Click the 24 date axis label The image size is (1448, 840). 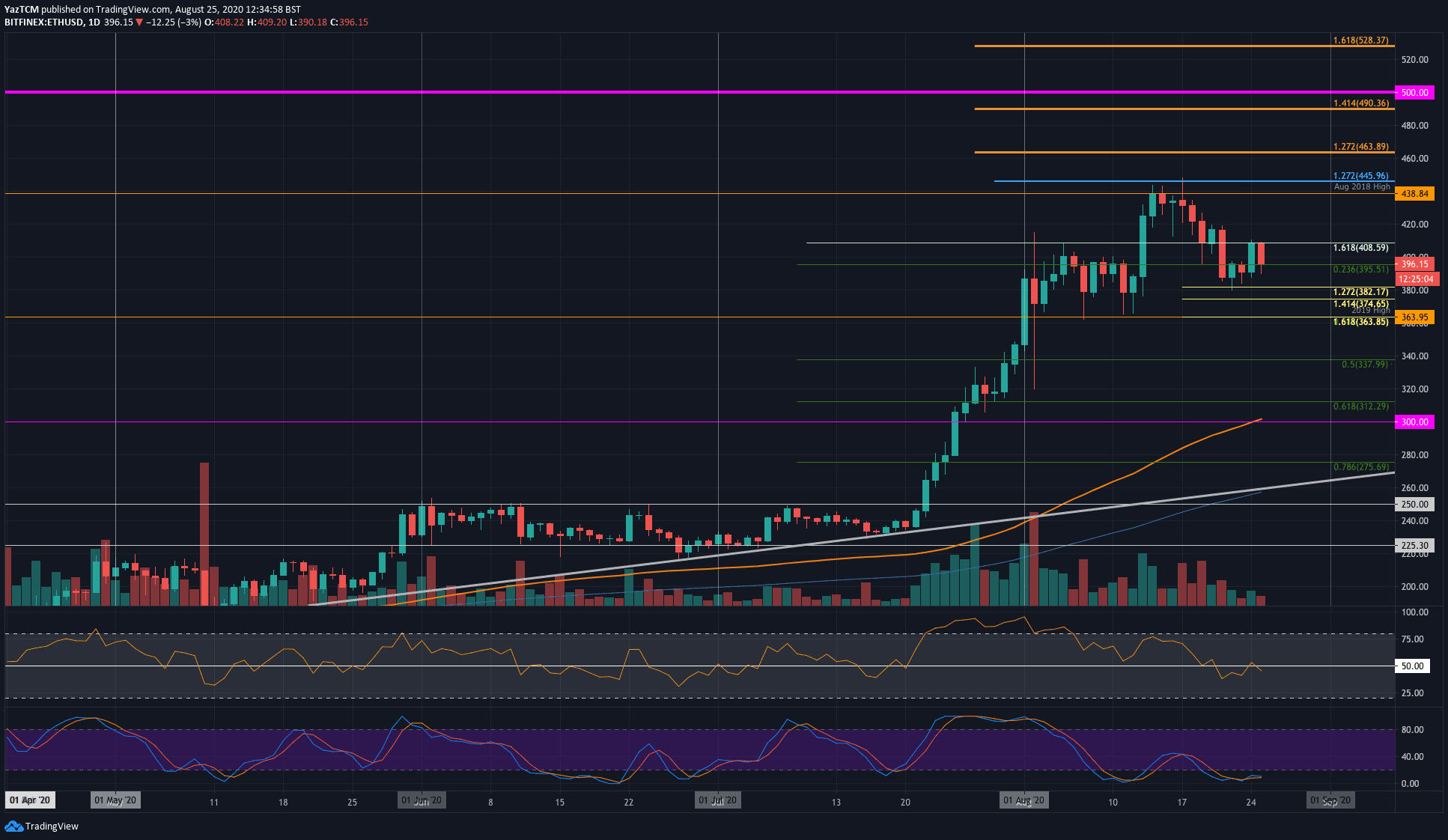1251,802
